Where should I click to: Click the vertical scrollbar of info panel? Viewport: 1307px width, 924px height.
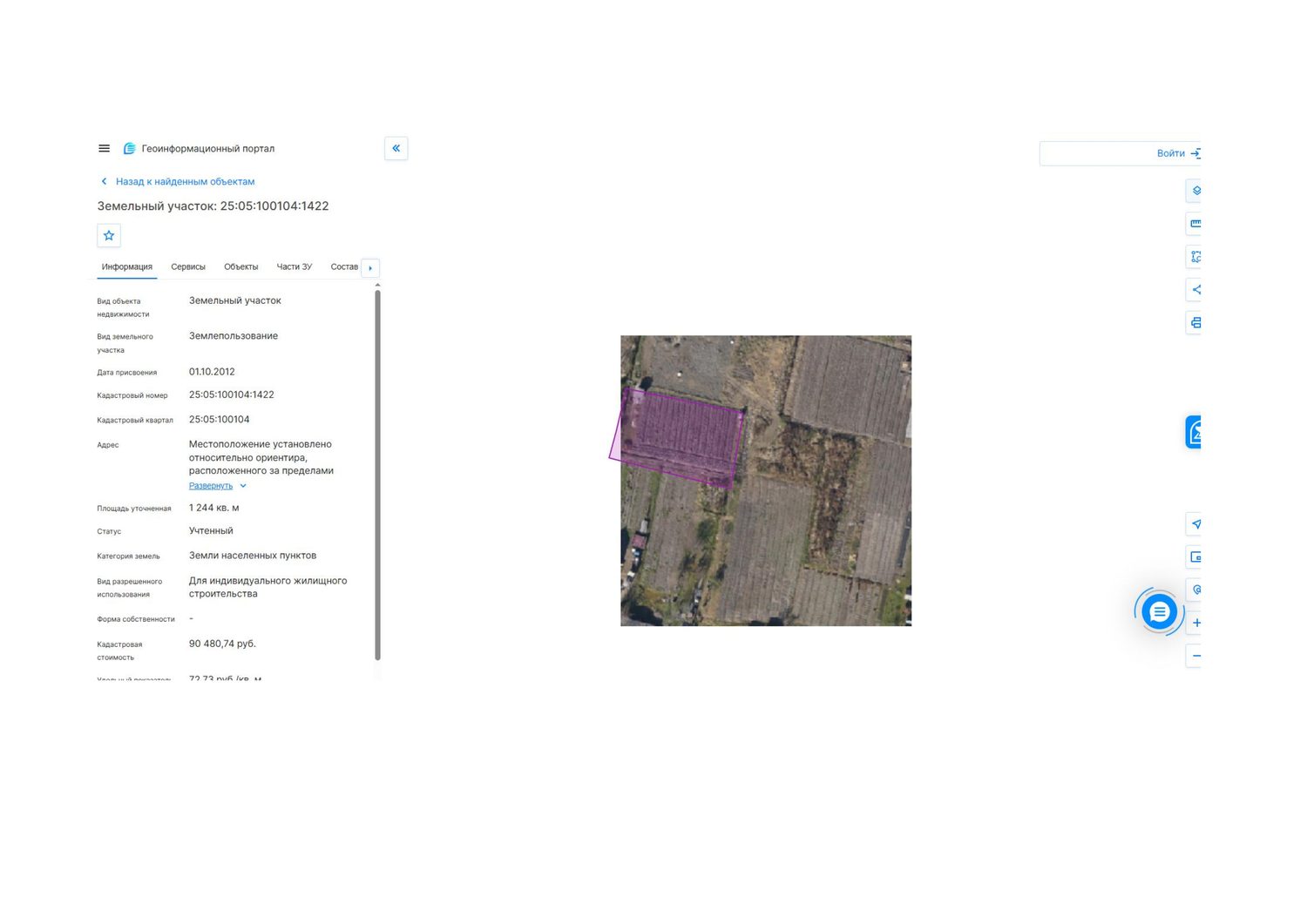click(x=377, y=475)
